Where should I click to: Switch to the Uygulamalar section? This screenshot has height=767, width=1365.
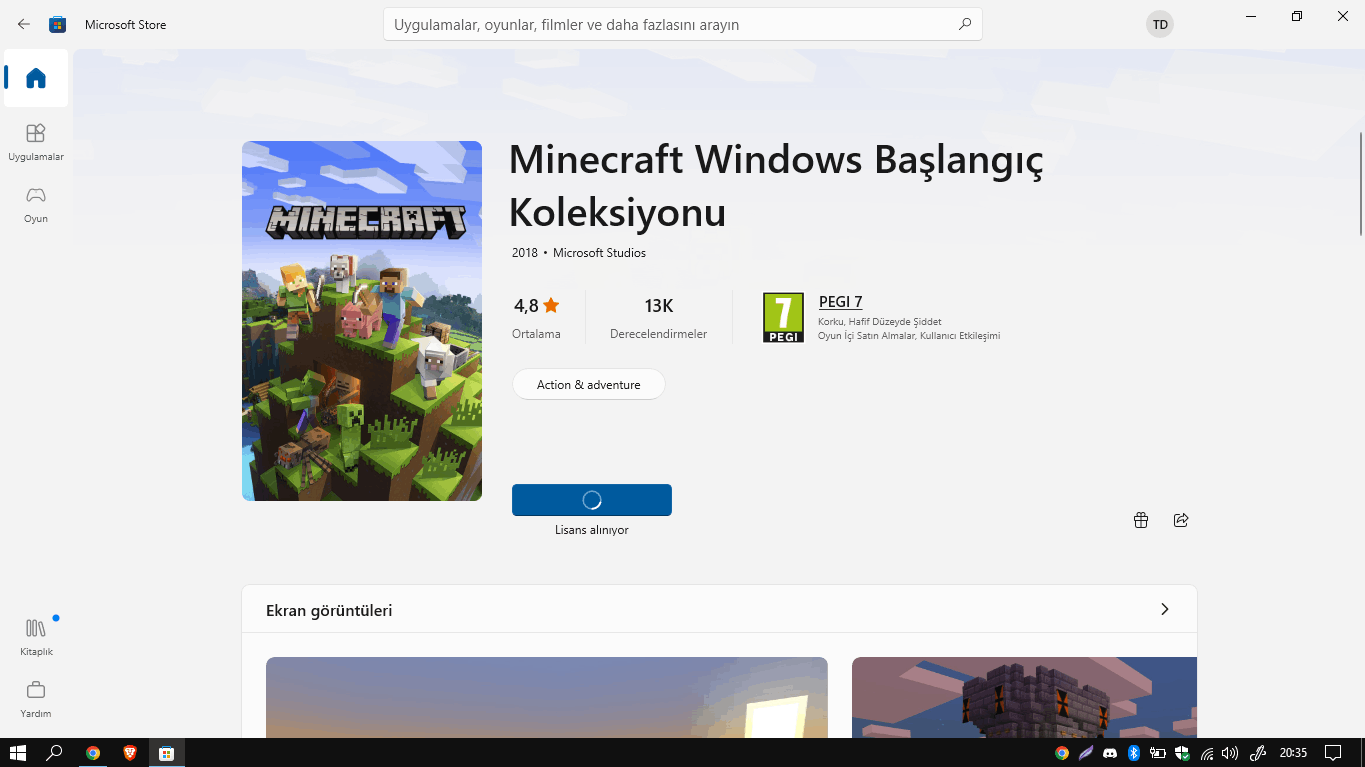tap(35, 140)
